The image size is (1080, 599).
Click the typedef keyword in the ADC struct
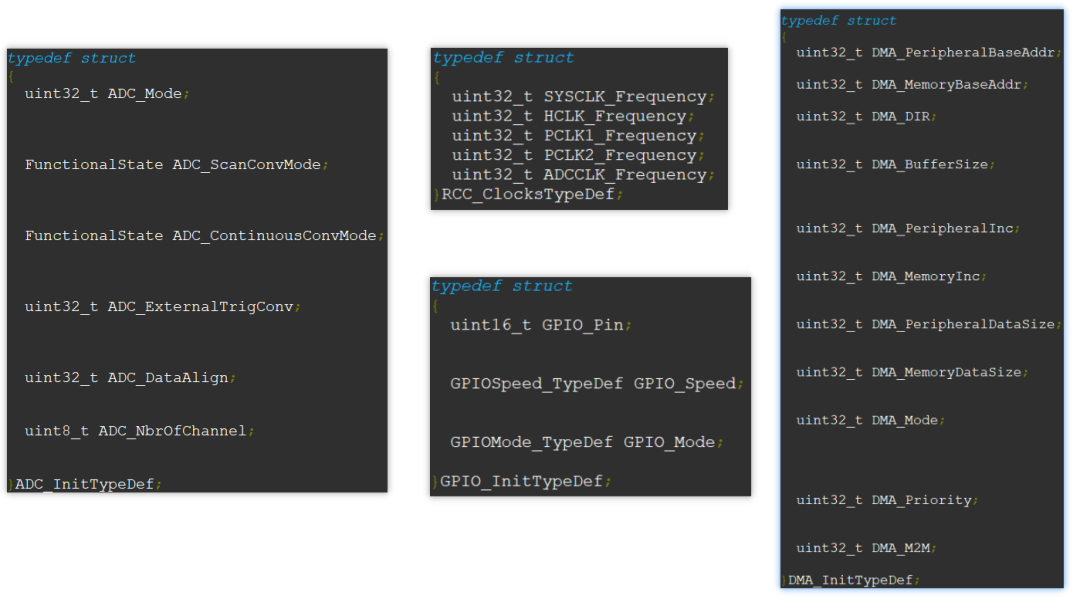click(x=49, y=57)
